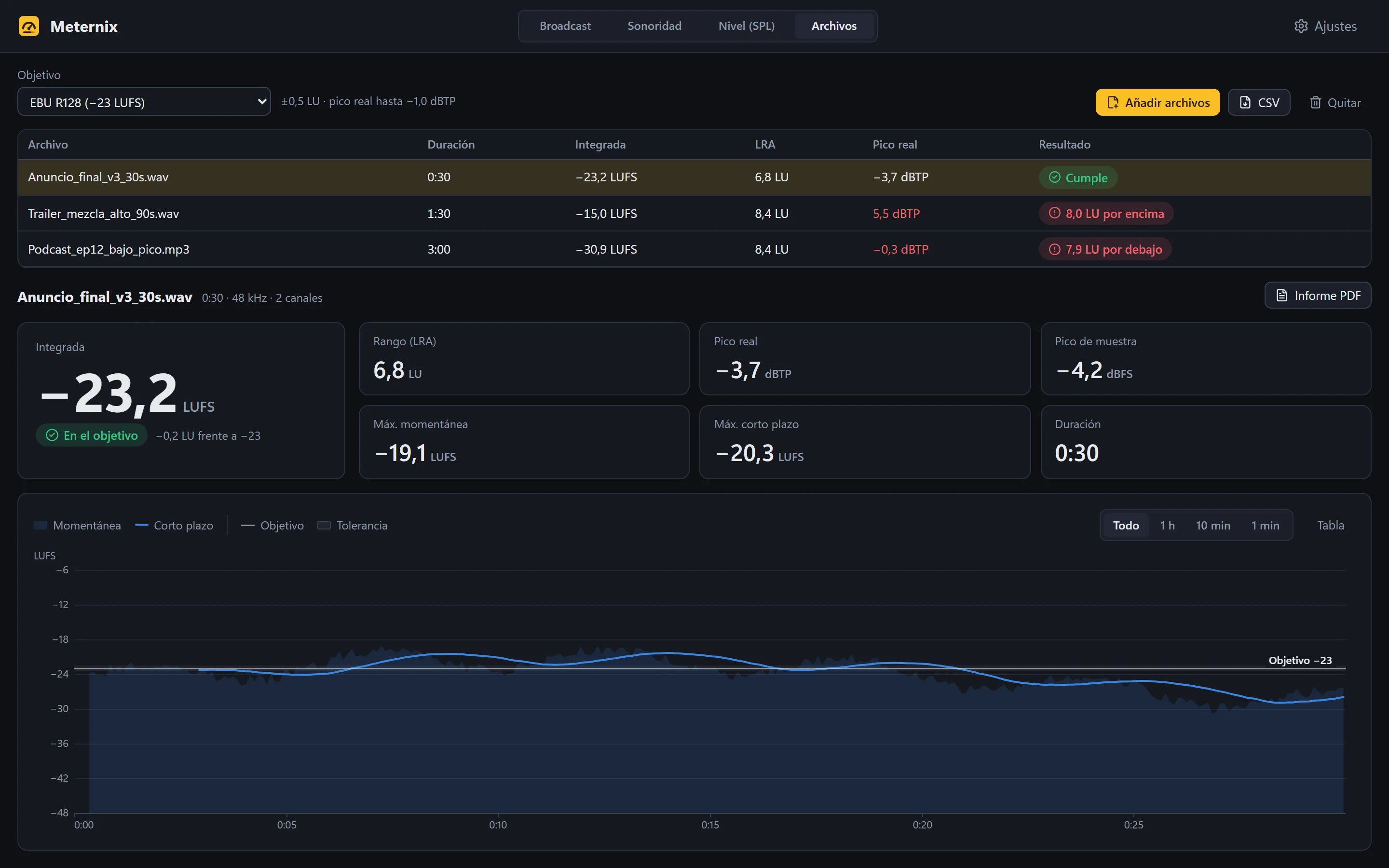Export the list with CSV button
Viewport: 1389px width, 868px height.
tap(1259, 102)
